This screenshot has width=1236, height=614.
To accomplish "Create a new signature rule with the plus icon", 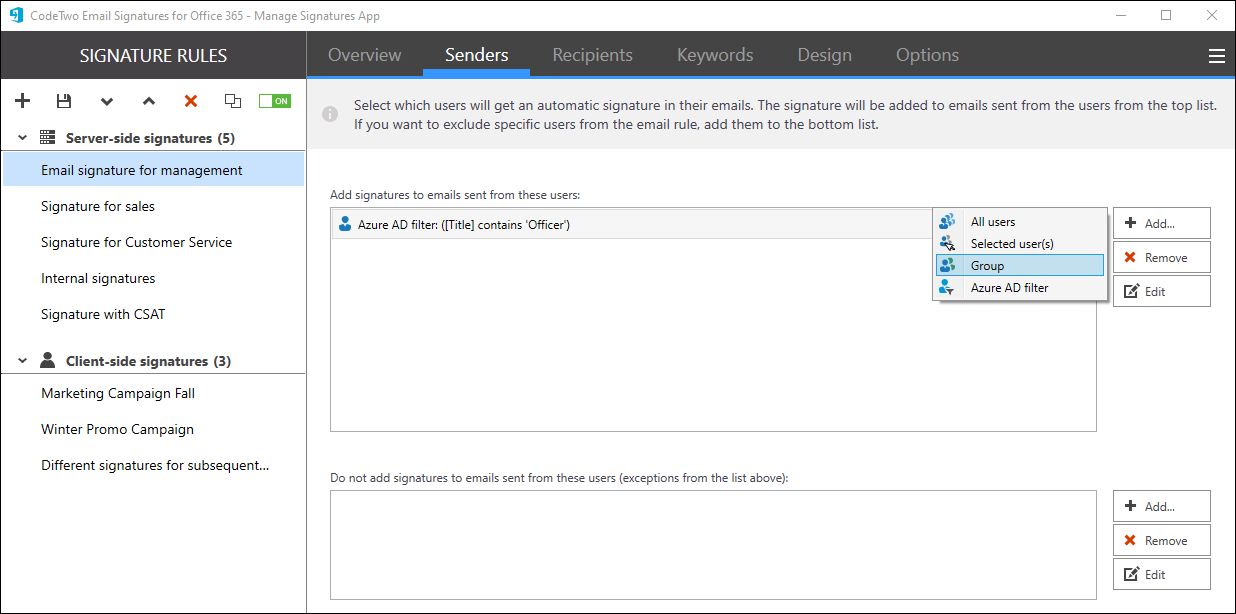I will 22,100.
